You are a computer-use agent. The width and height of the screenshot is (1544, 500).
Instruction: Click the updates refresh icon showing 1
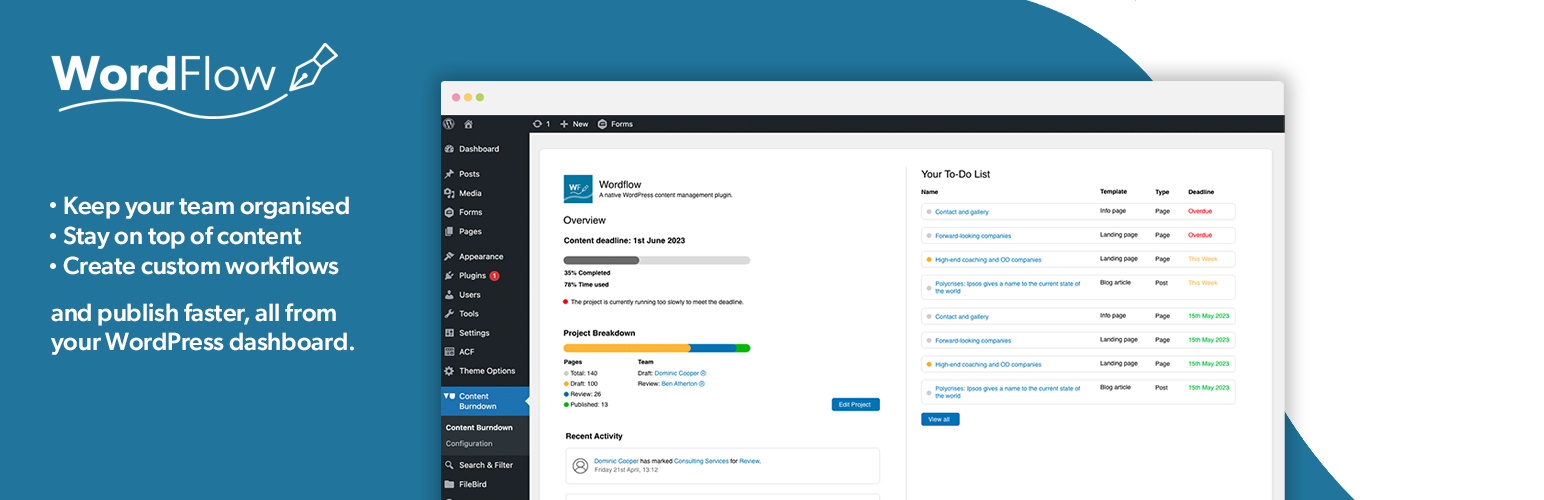coord(537,124)
